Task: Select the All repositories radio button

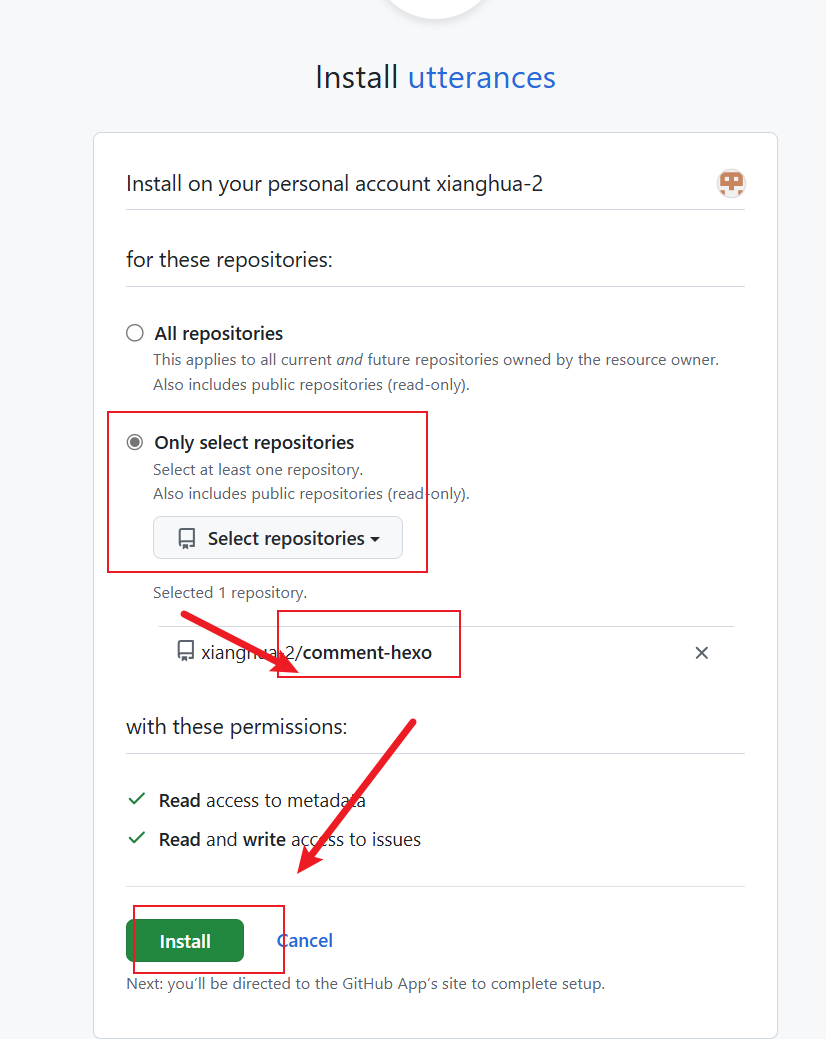Action: click(135, 333)
